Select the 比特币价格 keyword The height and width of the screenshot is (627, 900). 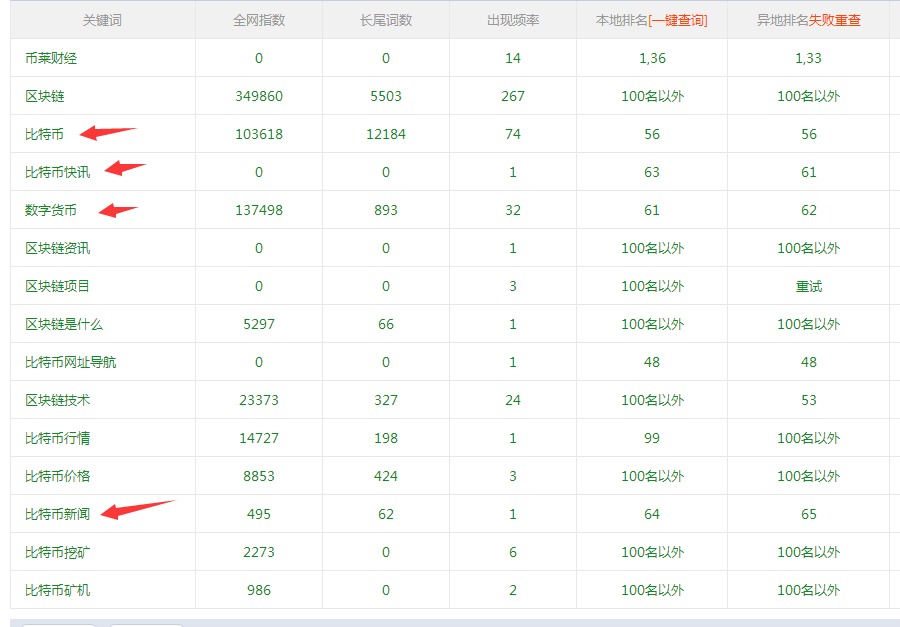pyautogui.click(x=57, y=476)
